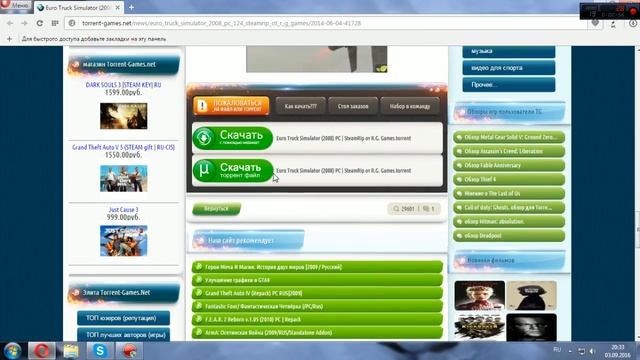Open обзор Hitman: absolution link
Screen dimensions: 640x360
[x=509, y=222]
